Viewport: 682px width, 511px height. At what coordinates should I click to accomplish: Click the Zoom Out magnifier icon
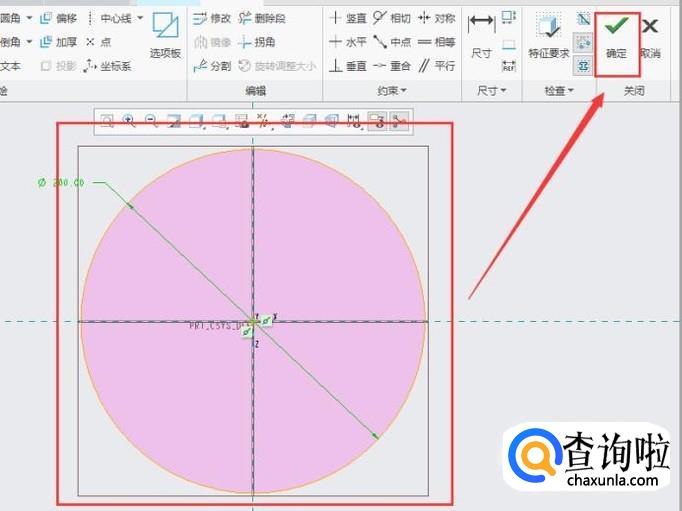151,120
